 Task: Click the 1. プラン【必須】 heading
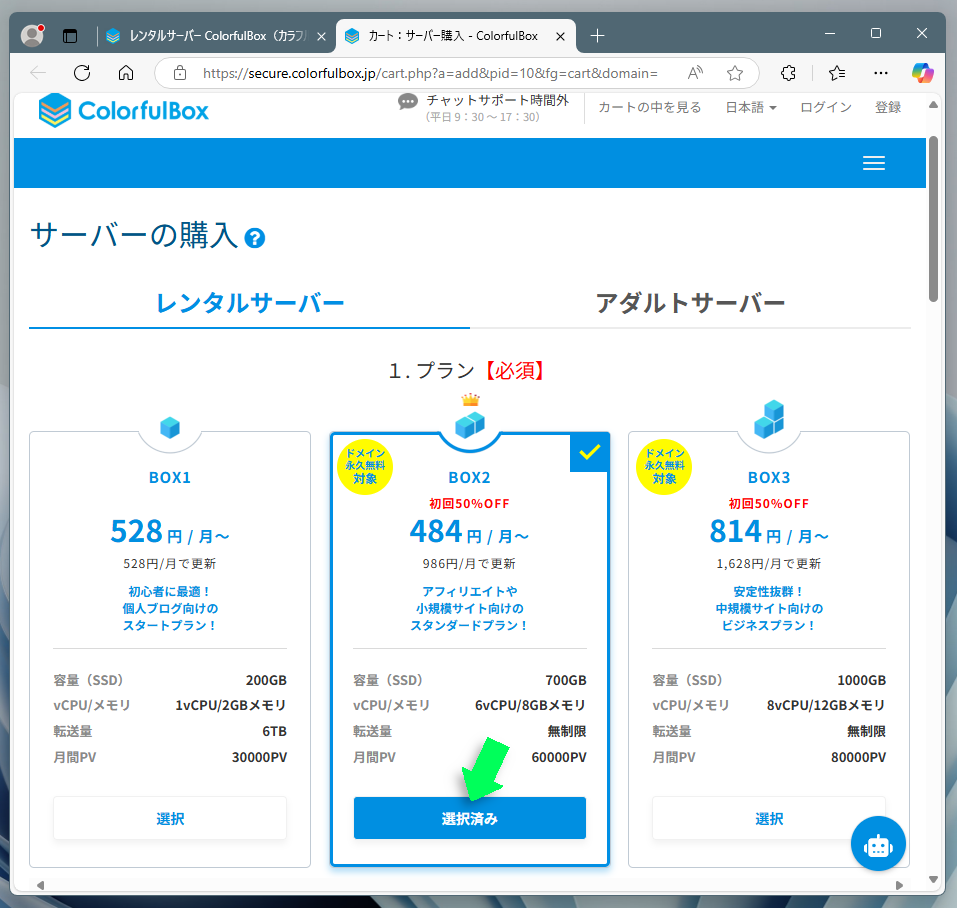(x=468, y=370)
